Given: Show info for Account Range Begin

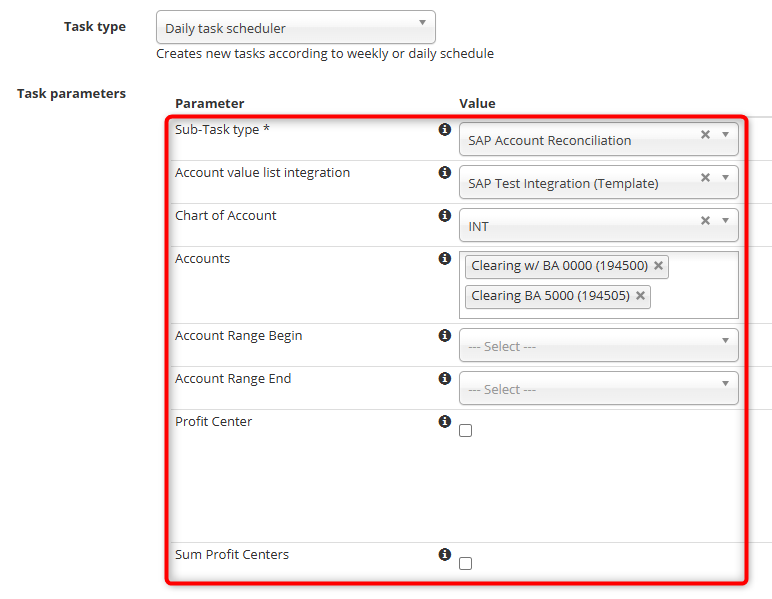Looking at the screenshot, I should [x=445, y=336].
